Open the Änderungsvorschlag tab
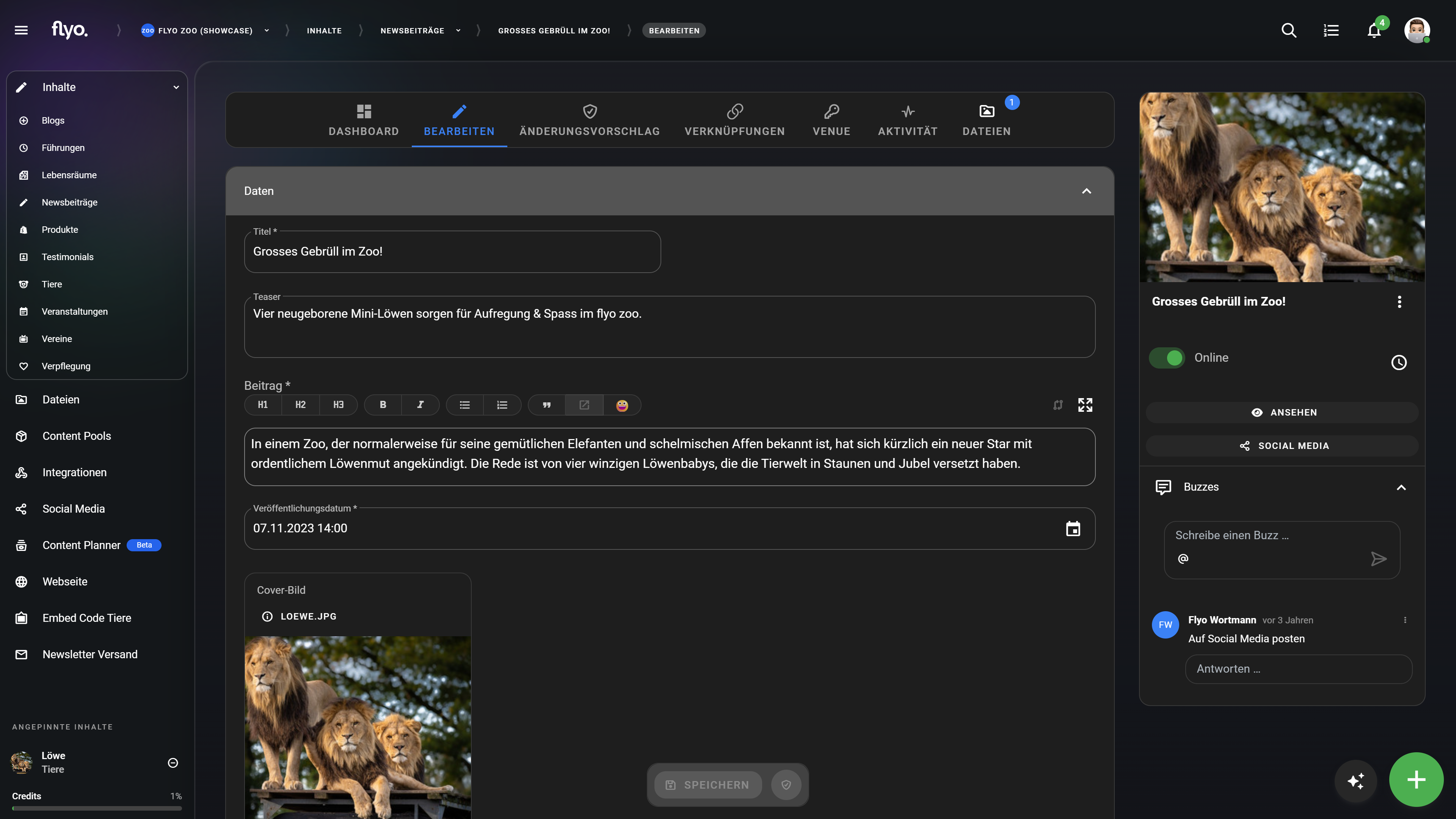The image size is (1456, 819). tap(590, 120)
